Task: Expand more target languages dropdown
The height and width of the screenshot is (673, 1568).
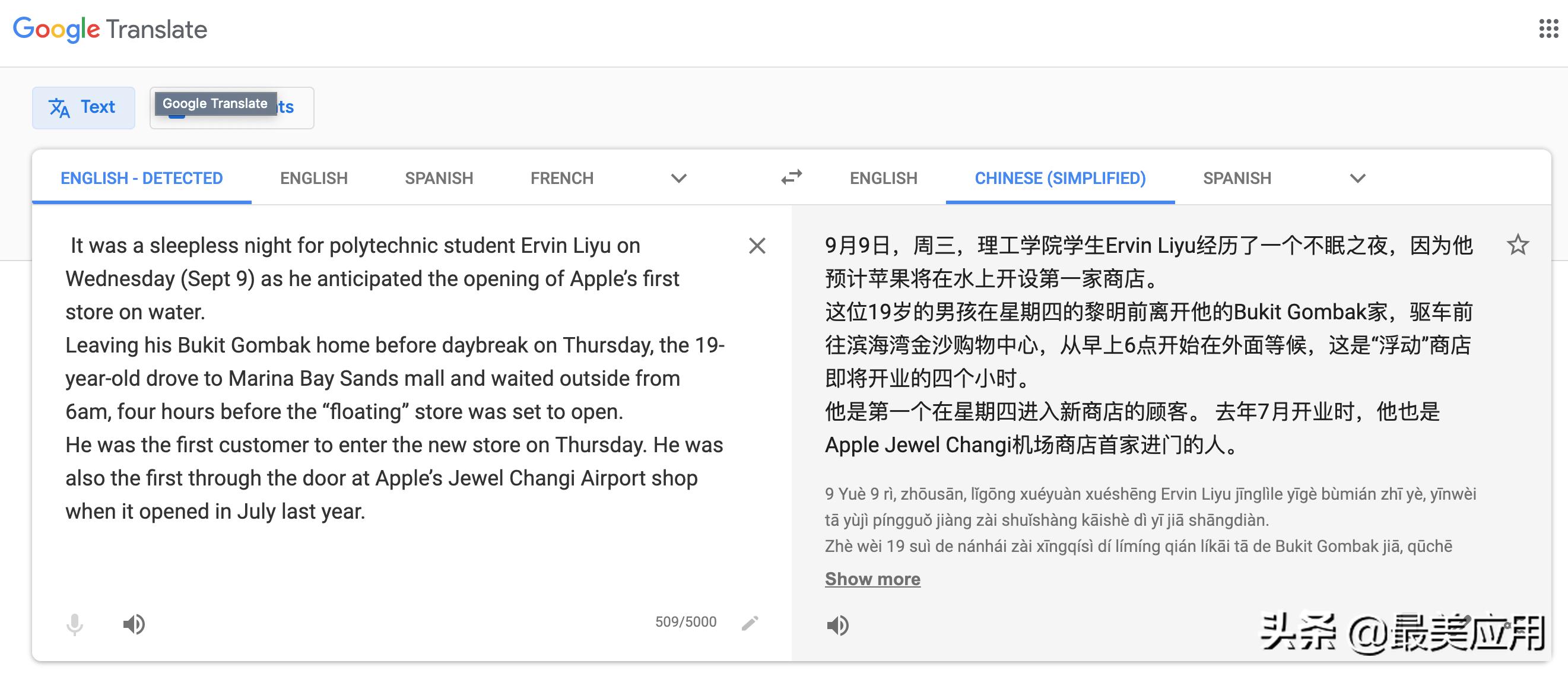Action: [x=1357, y=178]
